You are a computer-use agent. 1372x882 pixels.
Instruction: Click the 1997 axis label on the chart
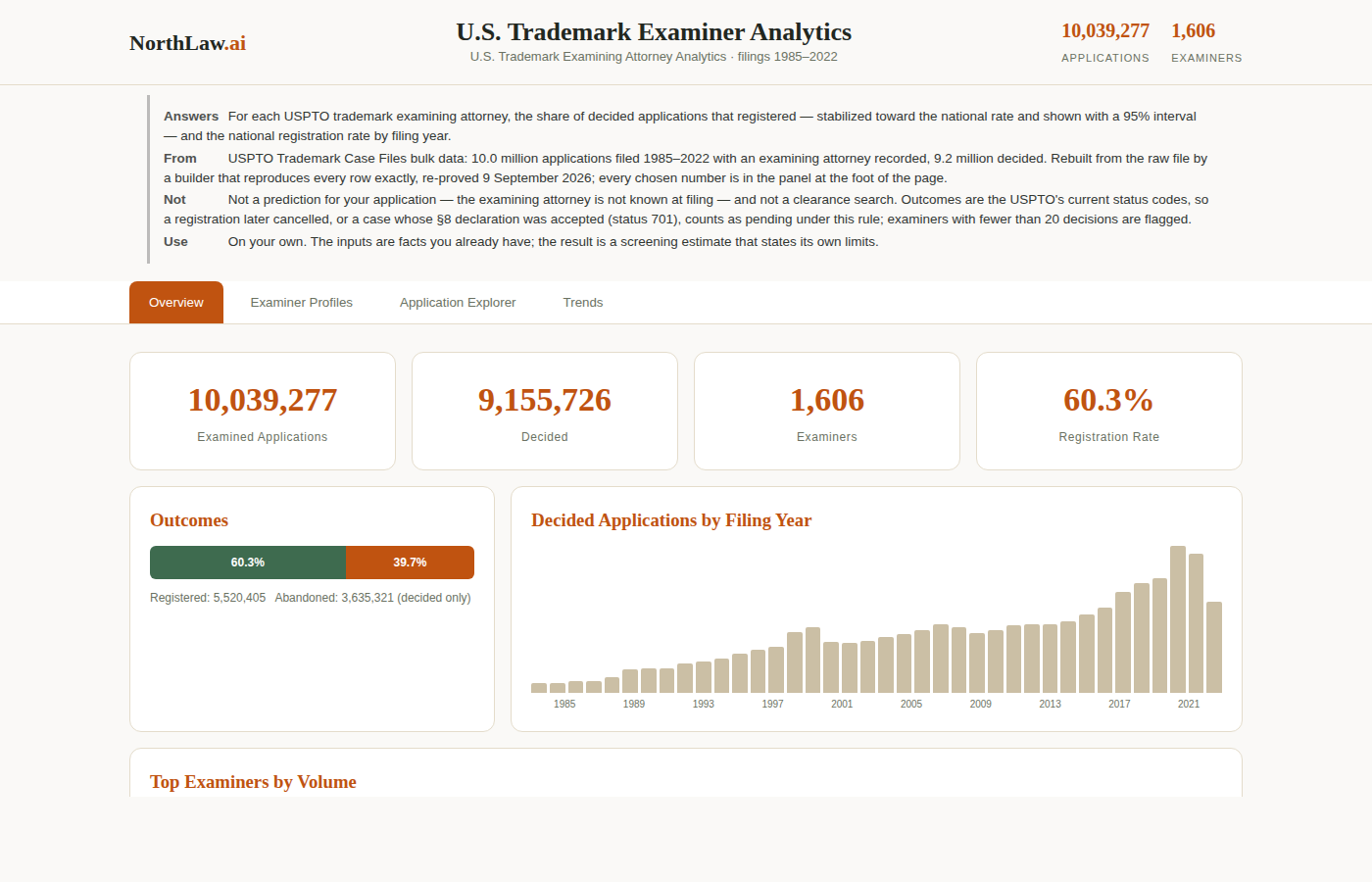772,704
